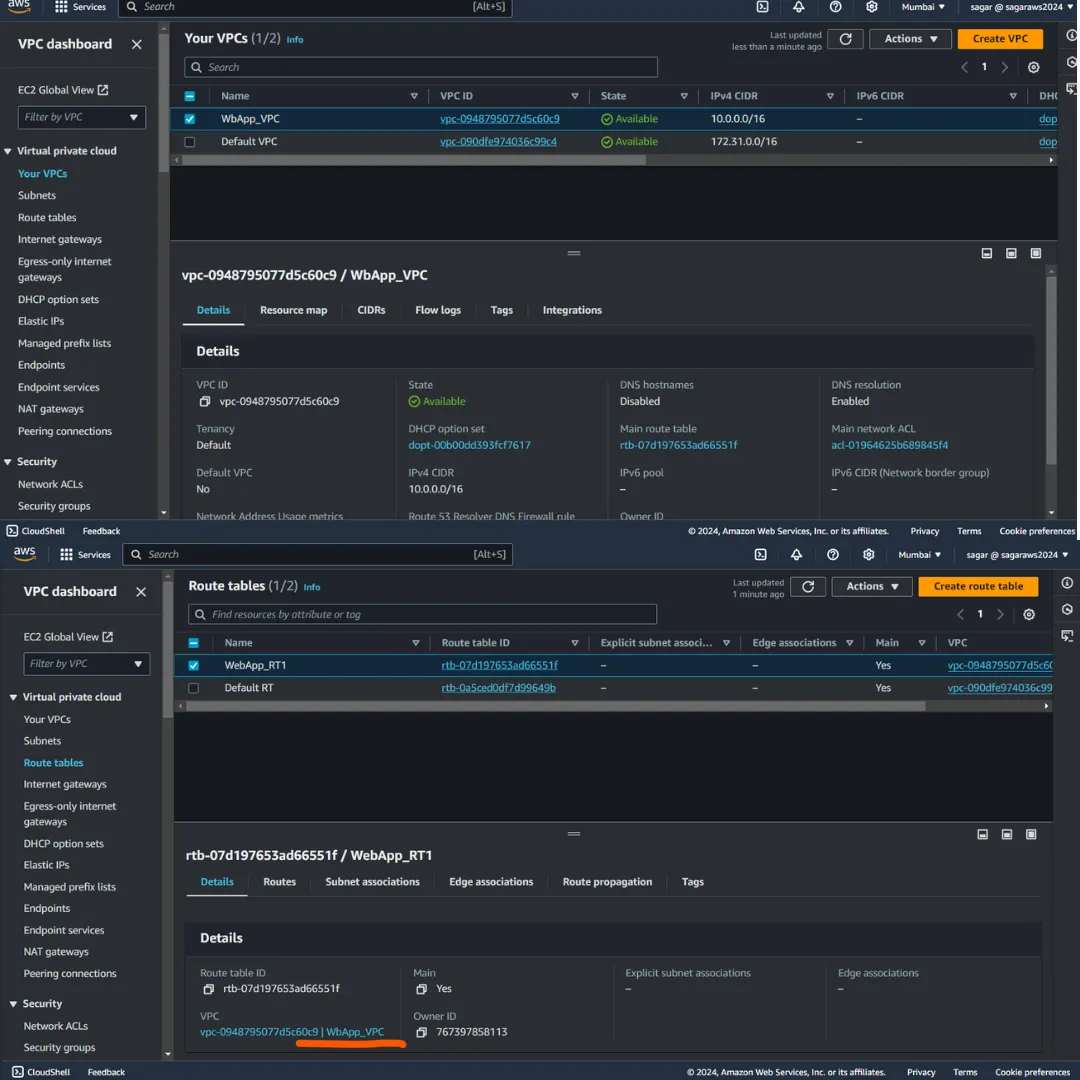Open settings gear in the upper console header
Viewport: 1080px width, 1080px height.
pos(871,7)
